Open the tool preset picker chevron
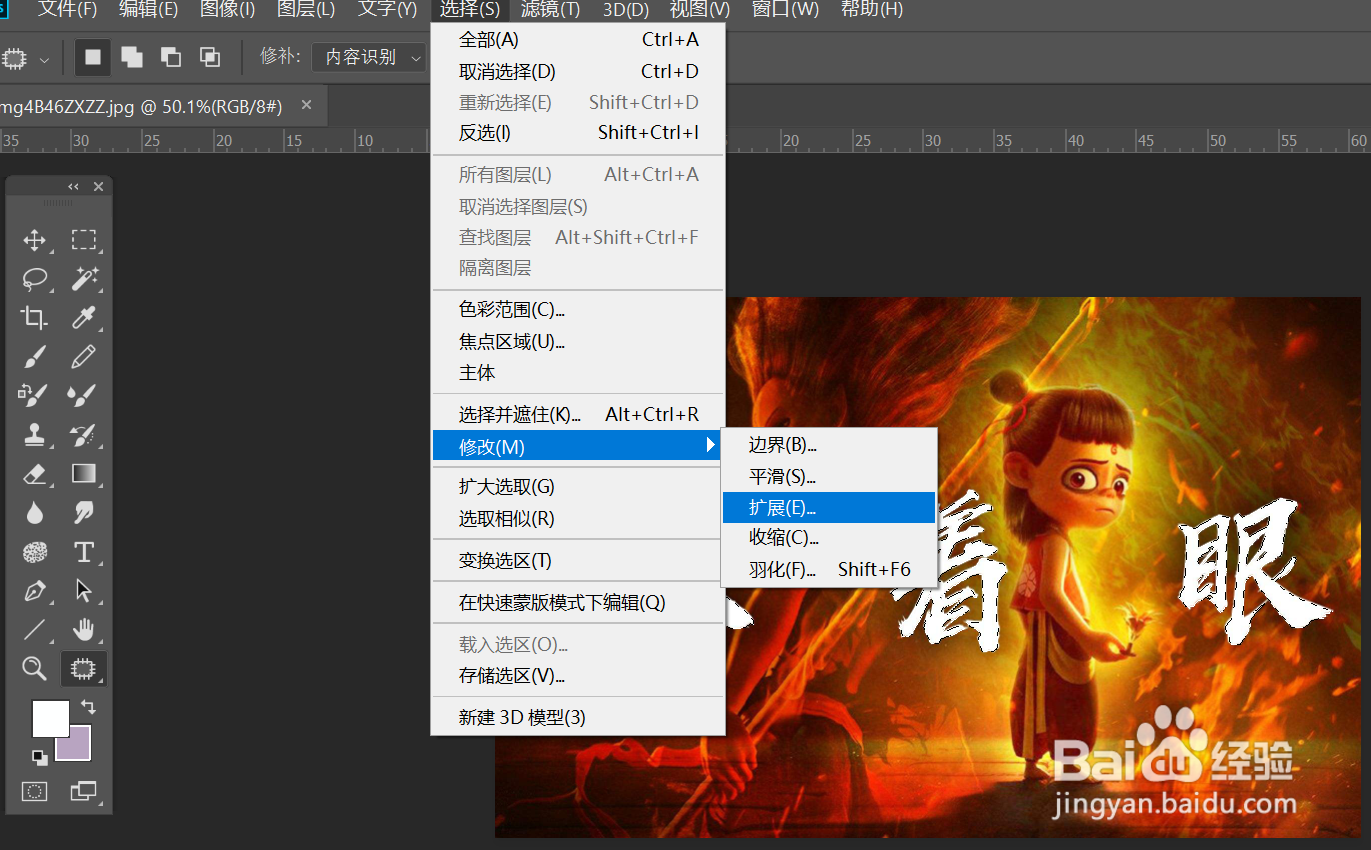1371x850 pixels. [44, 60]
